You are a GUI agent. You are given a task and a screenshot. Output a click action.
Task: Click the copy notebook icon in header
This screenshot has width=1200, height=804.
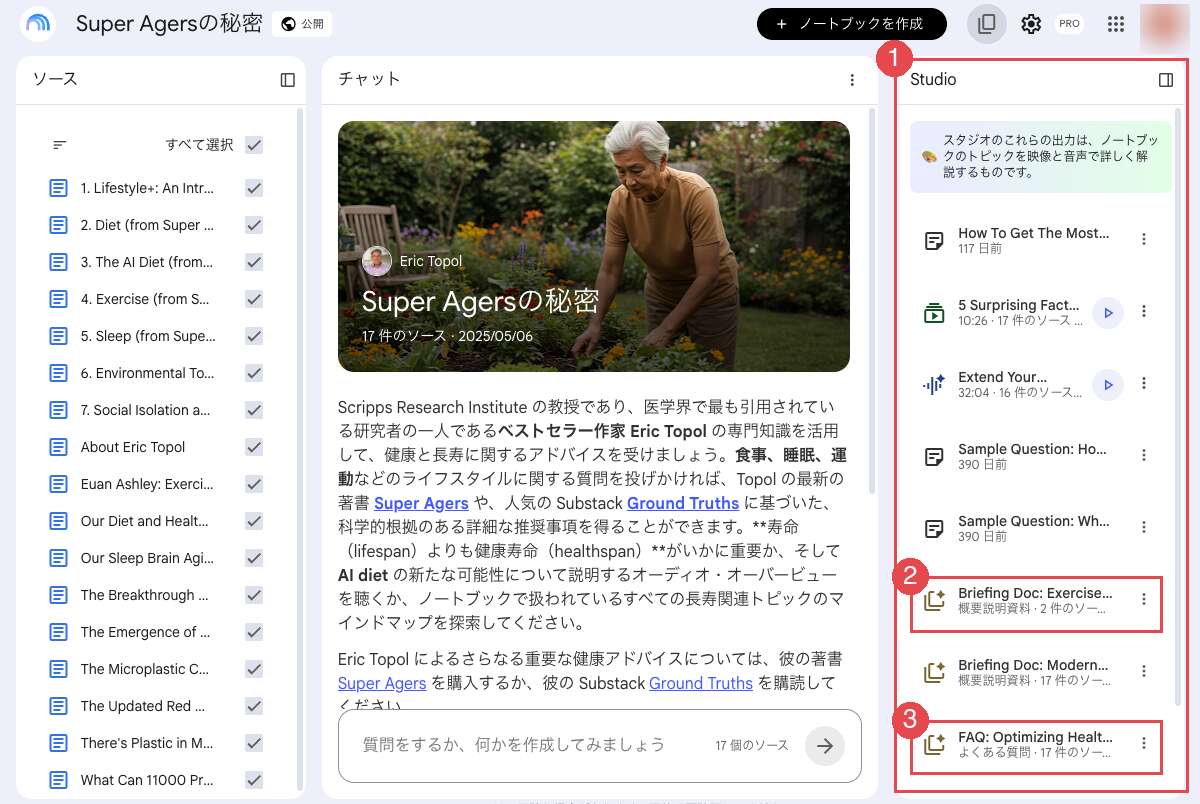987,24
